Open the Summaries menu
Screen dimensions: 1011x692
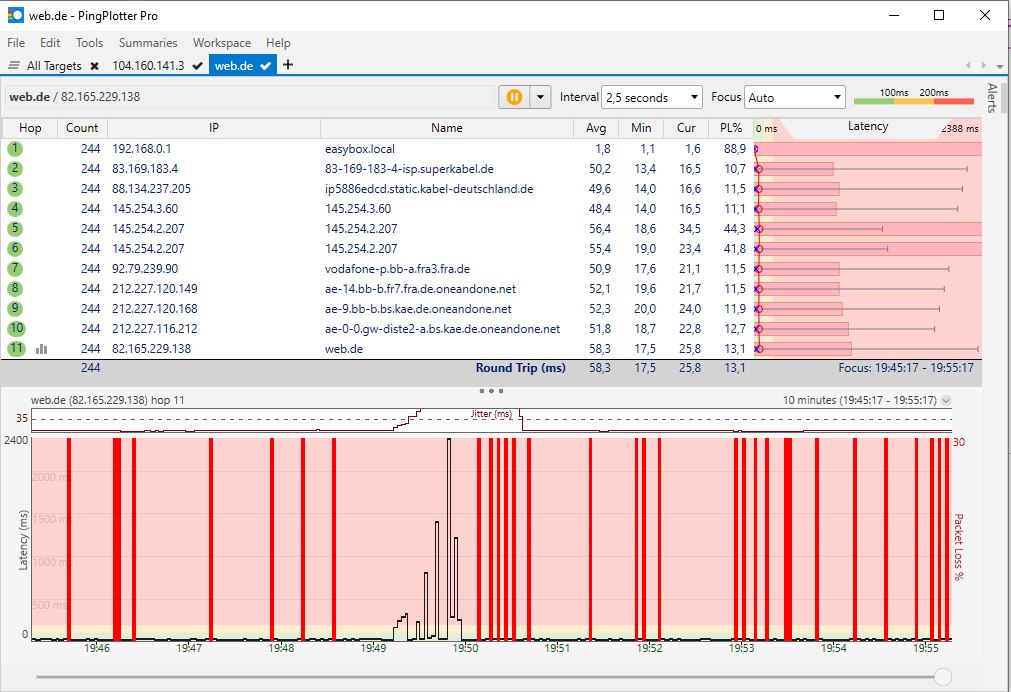tap(148, 43)
